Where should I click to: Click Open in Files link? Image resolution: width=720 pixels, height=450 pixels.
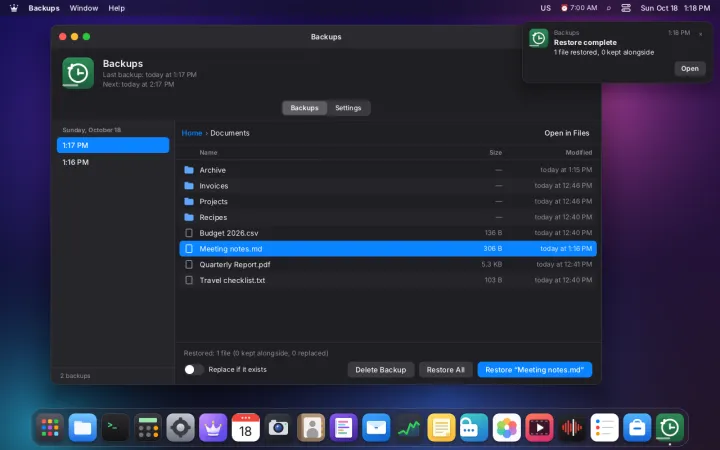pos(567,133)
